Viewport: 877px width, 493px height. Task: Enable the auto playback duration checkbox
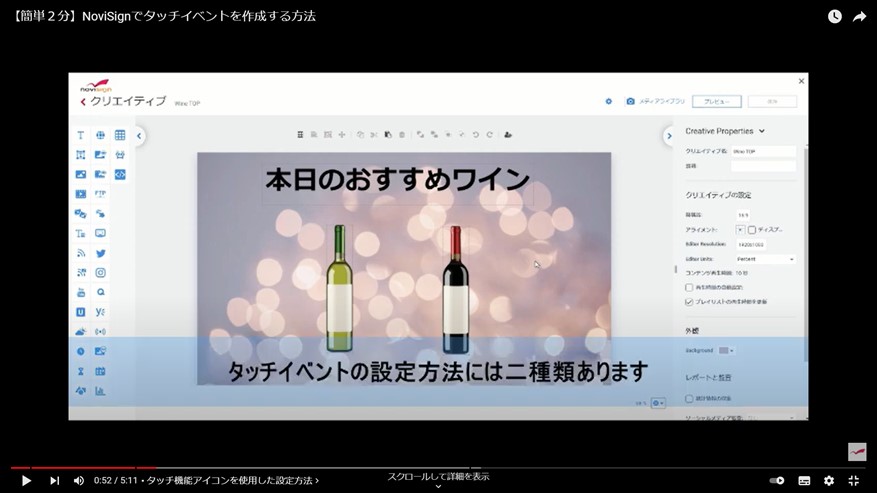pyautogui.click(x=689, y=288)
